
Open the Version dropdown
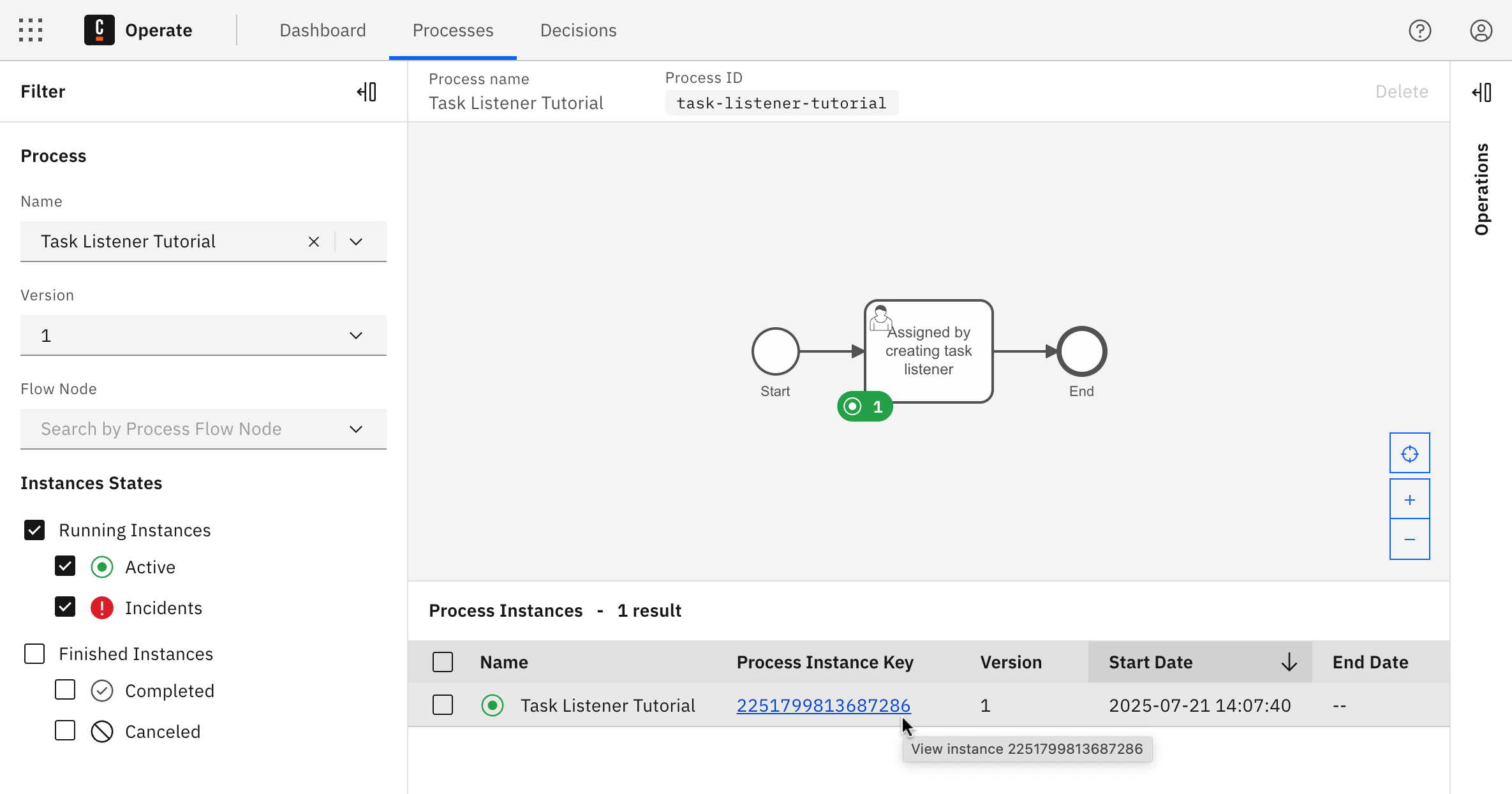pyautogui.click(x=355, y=335)
